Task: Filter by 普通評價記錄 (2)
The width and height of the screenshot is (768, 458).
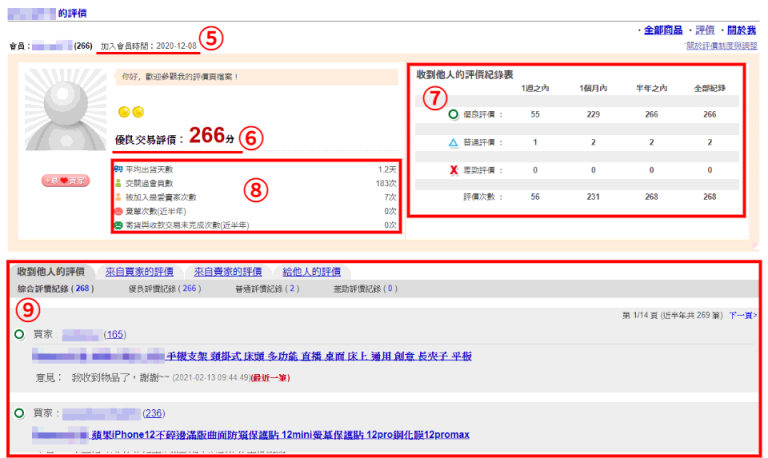Action: point(267,289)
